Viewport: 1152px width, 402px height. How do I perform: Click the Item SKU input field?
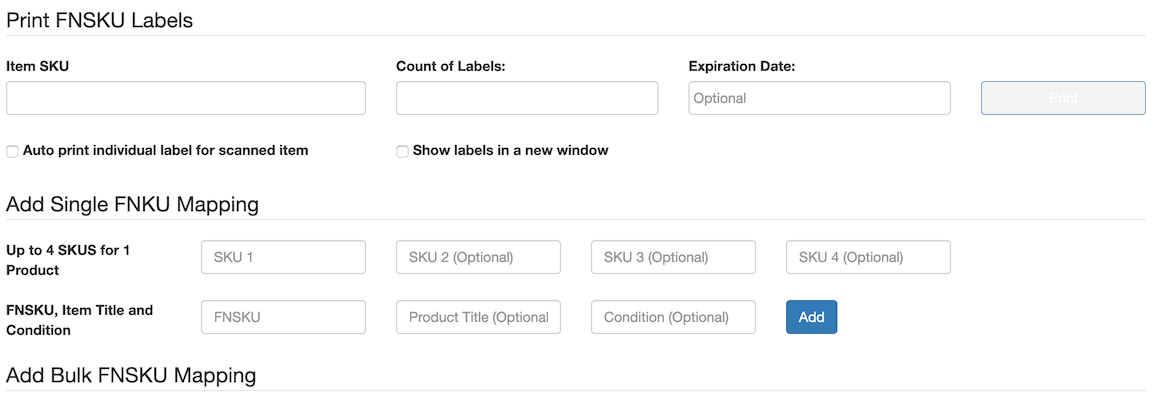[186, 98]
